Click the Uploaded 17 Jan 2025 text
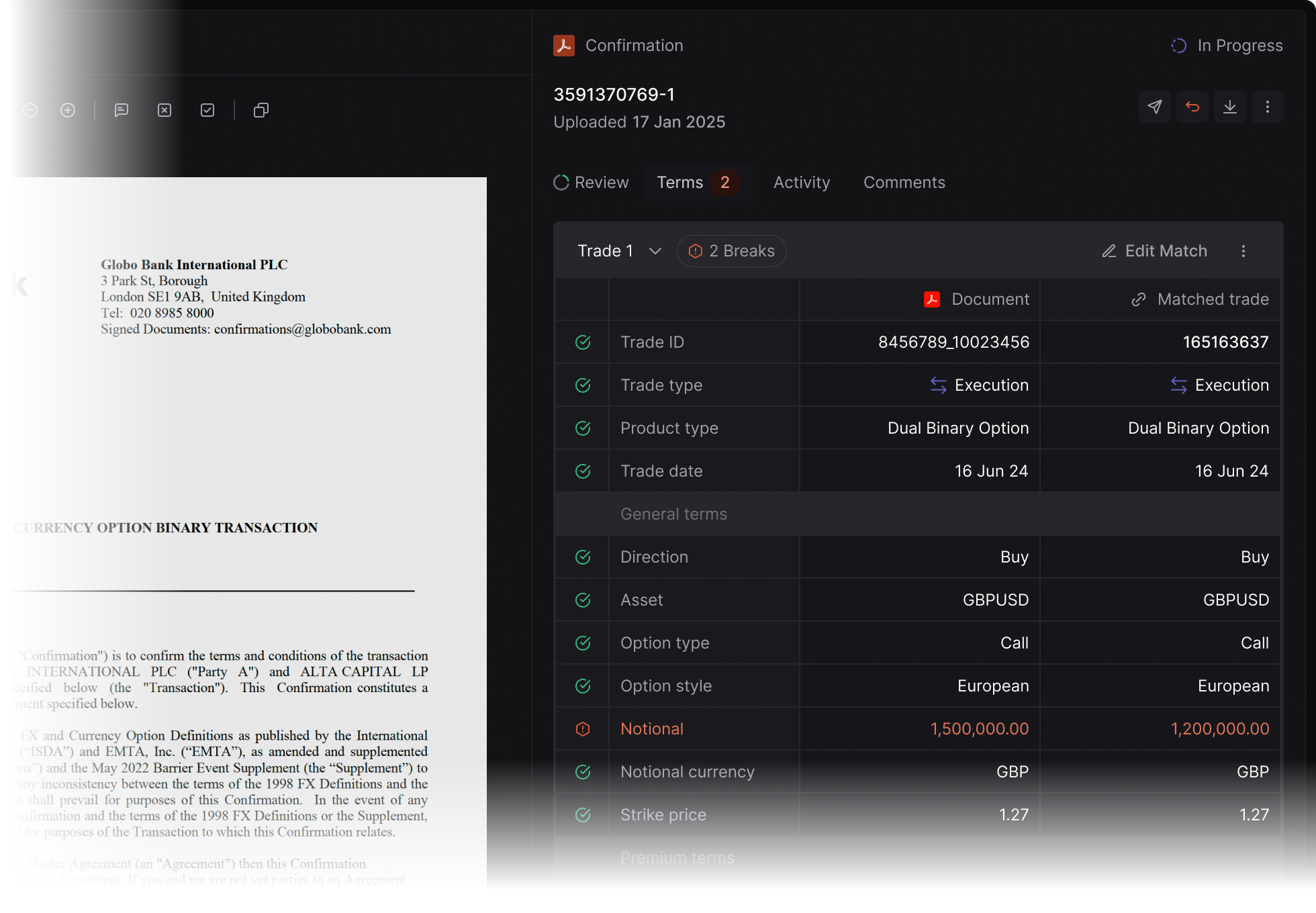This screenshot has height=913, width=1316. [639, 122]
